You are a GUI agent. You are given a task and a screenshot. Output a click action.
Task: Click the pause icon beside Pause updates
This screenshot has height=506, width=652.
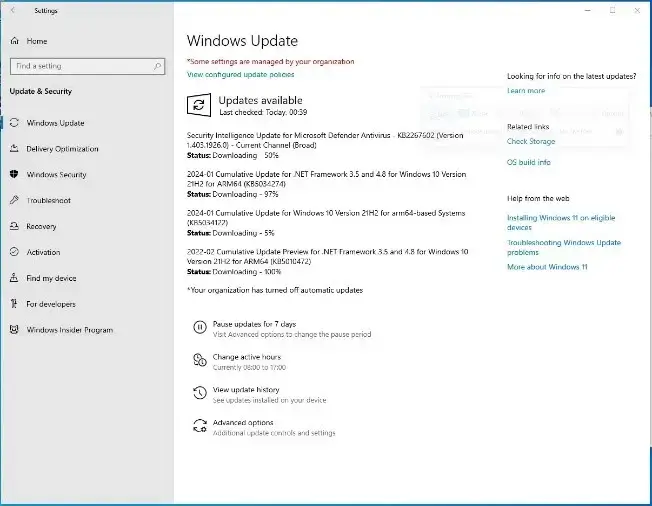(200, 327)
